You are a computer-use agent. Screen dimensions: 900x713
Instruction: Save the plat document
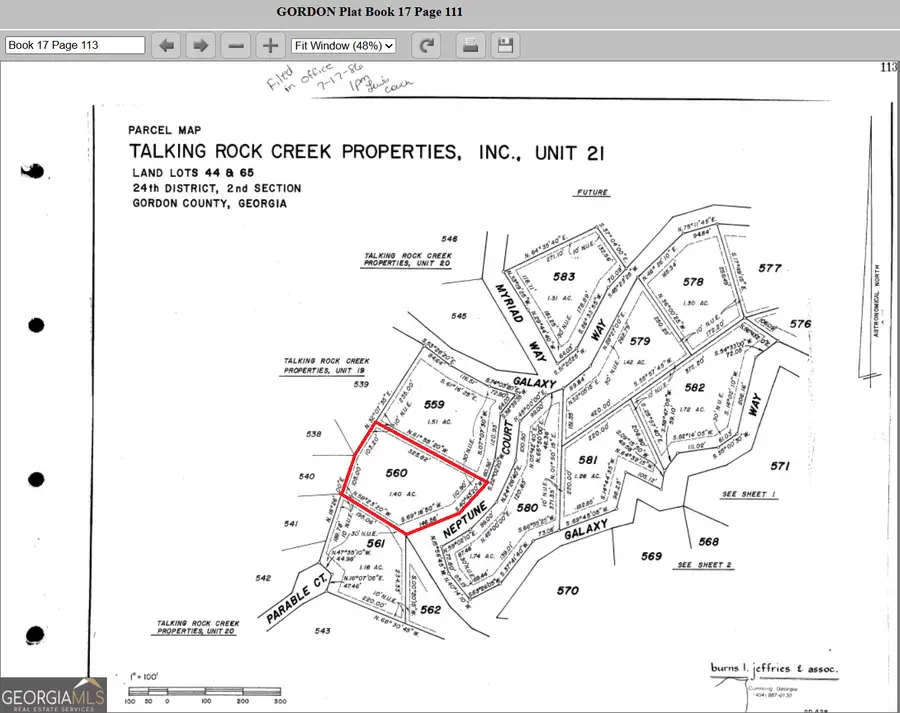pyautogui.click(x=505, y=45)
